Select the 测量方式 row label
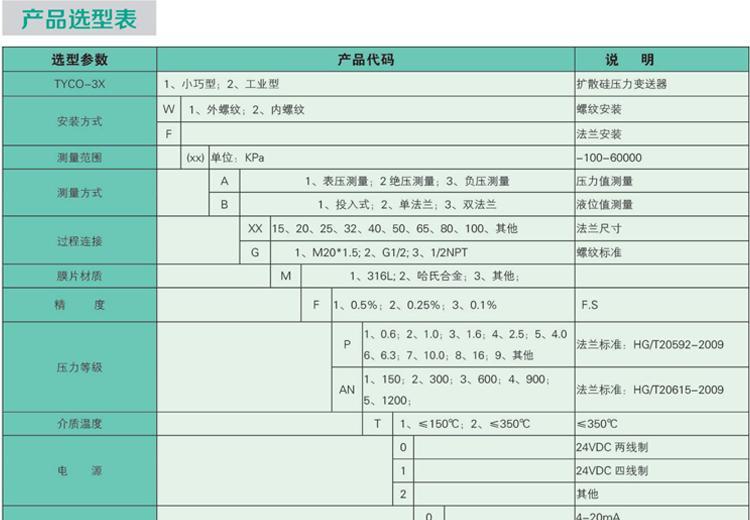 79,193
